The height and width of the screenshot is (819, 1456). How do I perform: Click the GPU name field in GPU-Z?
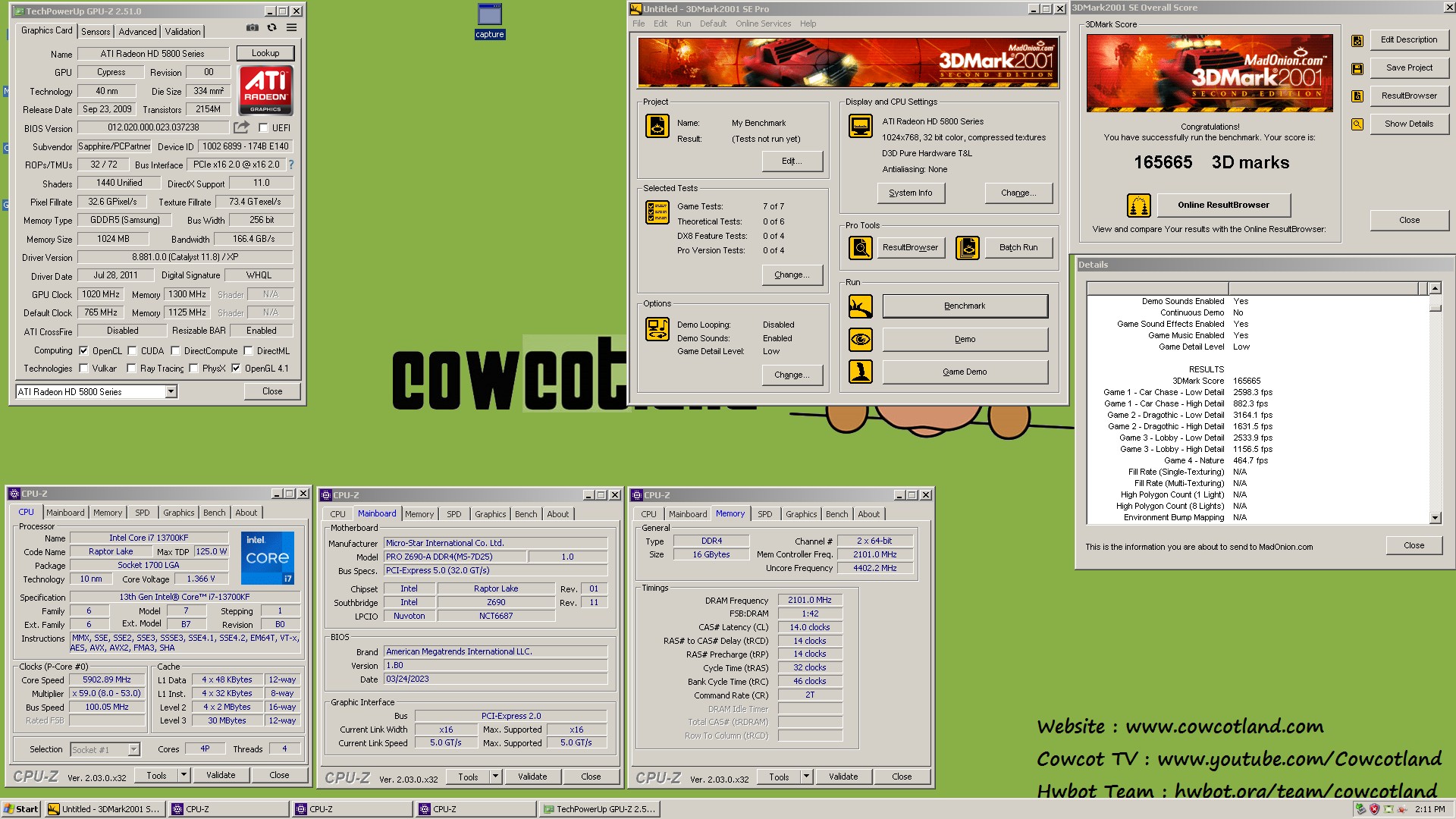(152, 54)
